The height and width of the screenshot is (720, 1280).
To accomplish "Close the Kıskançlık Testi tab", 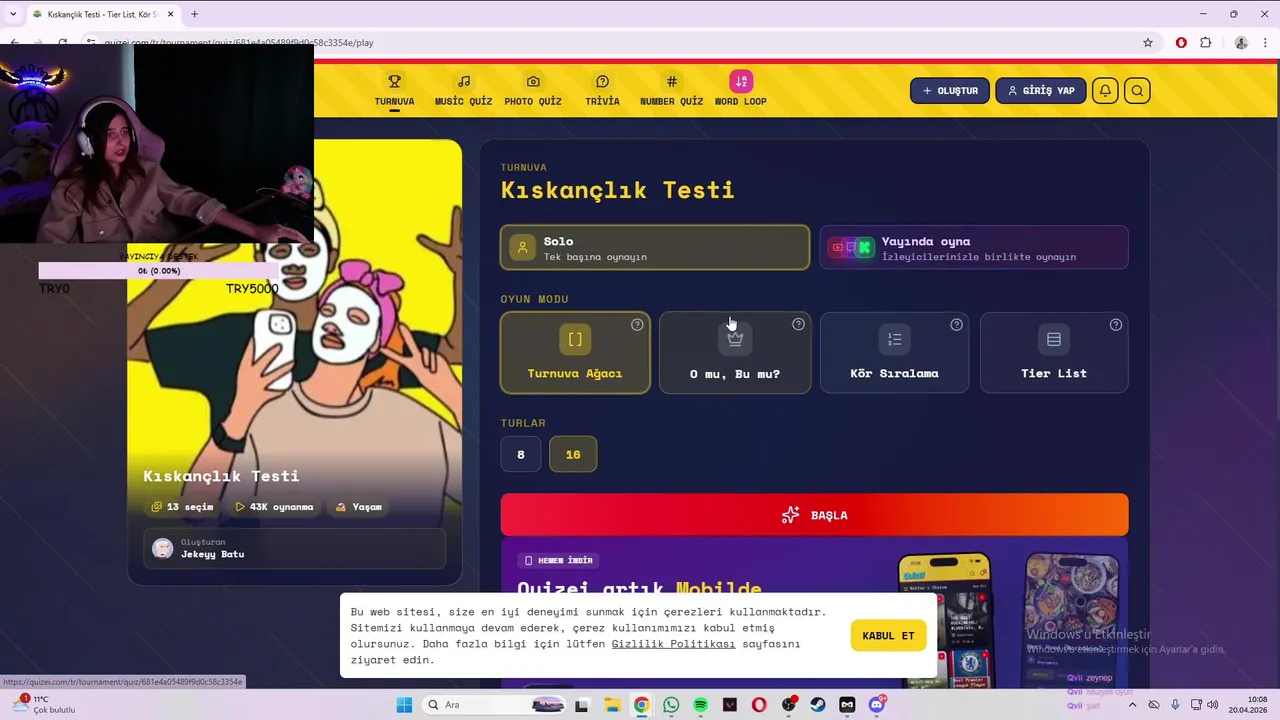I will pyautogui.click(x=170, y=14).
